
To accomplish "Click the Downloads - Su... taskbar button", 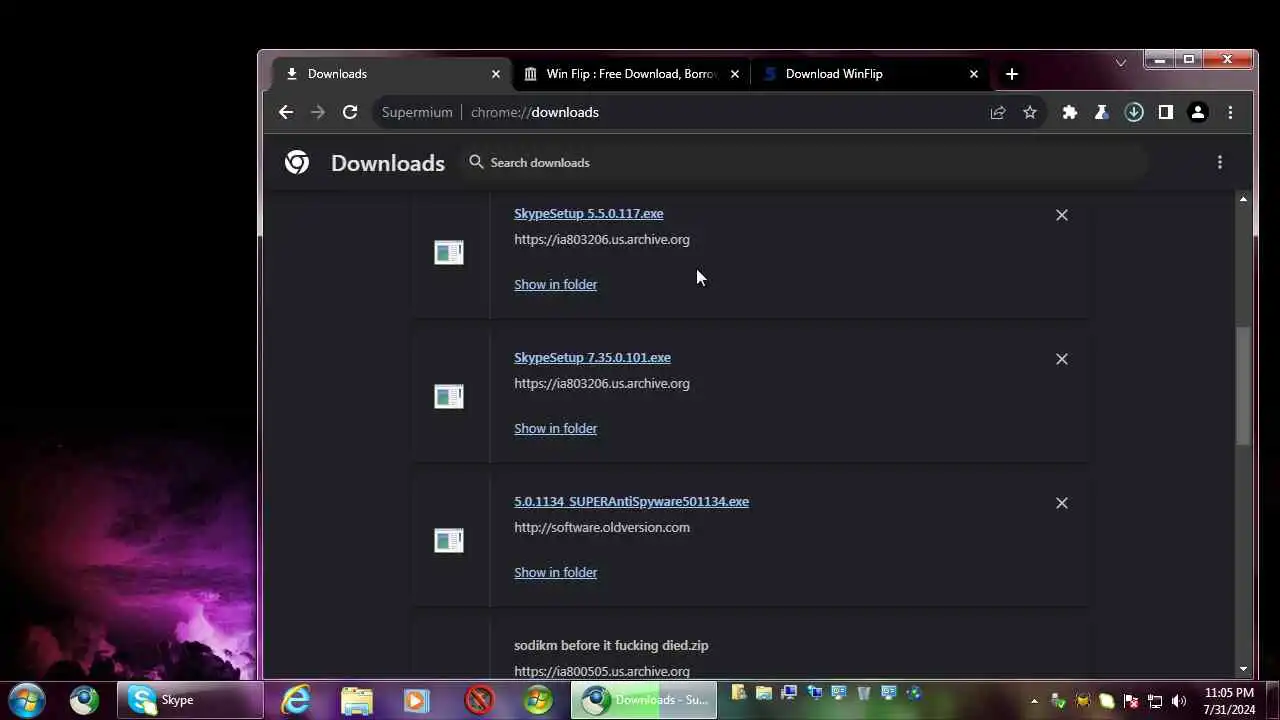I will [x=644, y=700].
